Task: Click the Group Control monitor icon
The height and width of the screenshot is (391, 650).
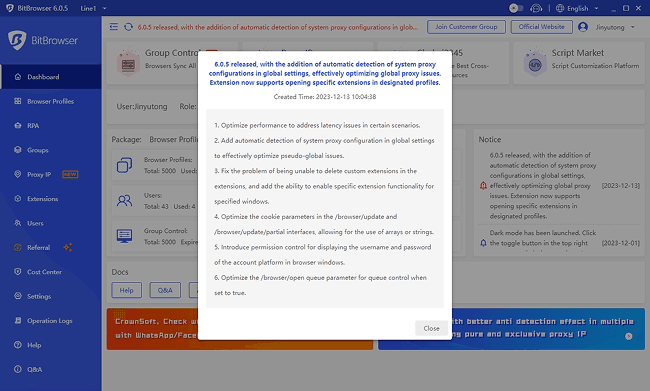Action: tap(124, 236)
